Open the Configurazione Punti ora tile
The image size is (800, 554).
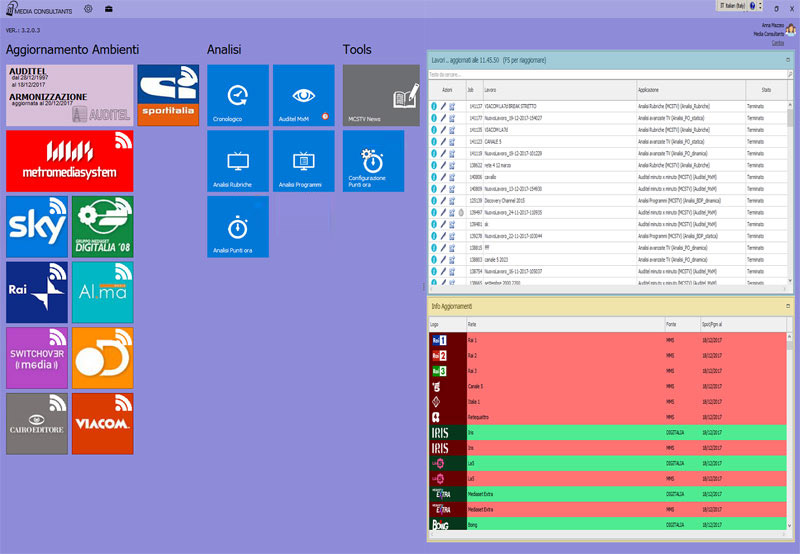click(x=373, y=161)
